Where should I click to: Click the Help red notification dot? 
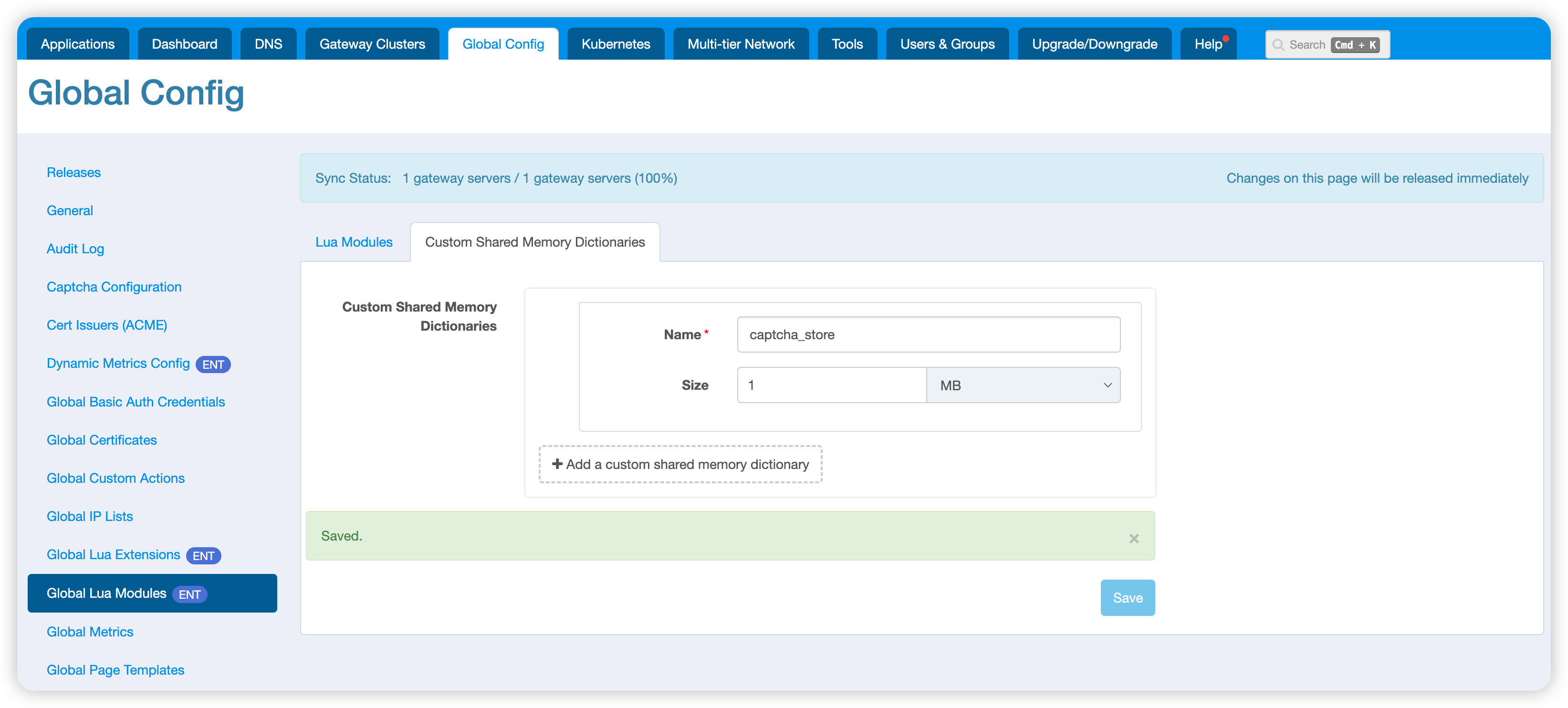point(1226,39)
